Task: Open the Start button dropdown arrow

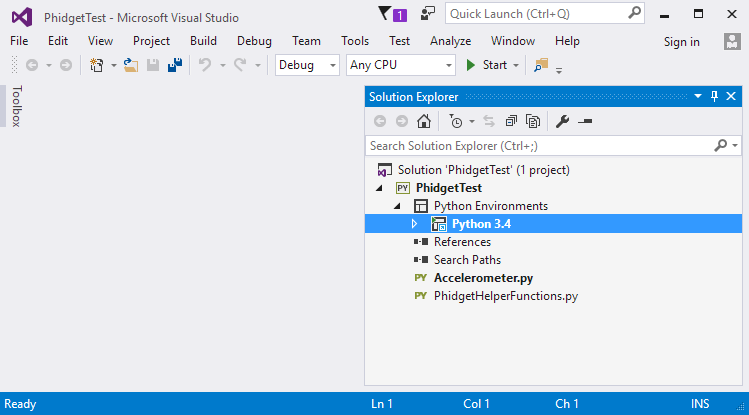Action: (x=516, y=65)
